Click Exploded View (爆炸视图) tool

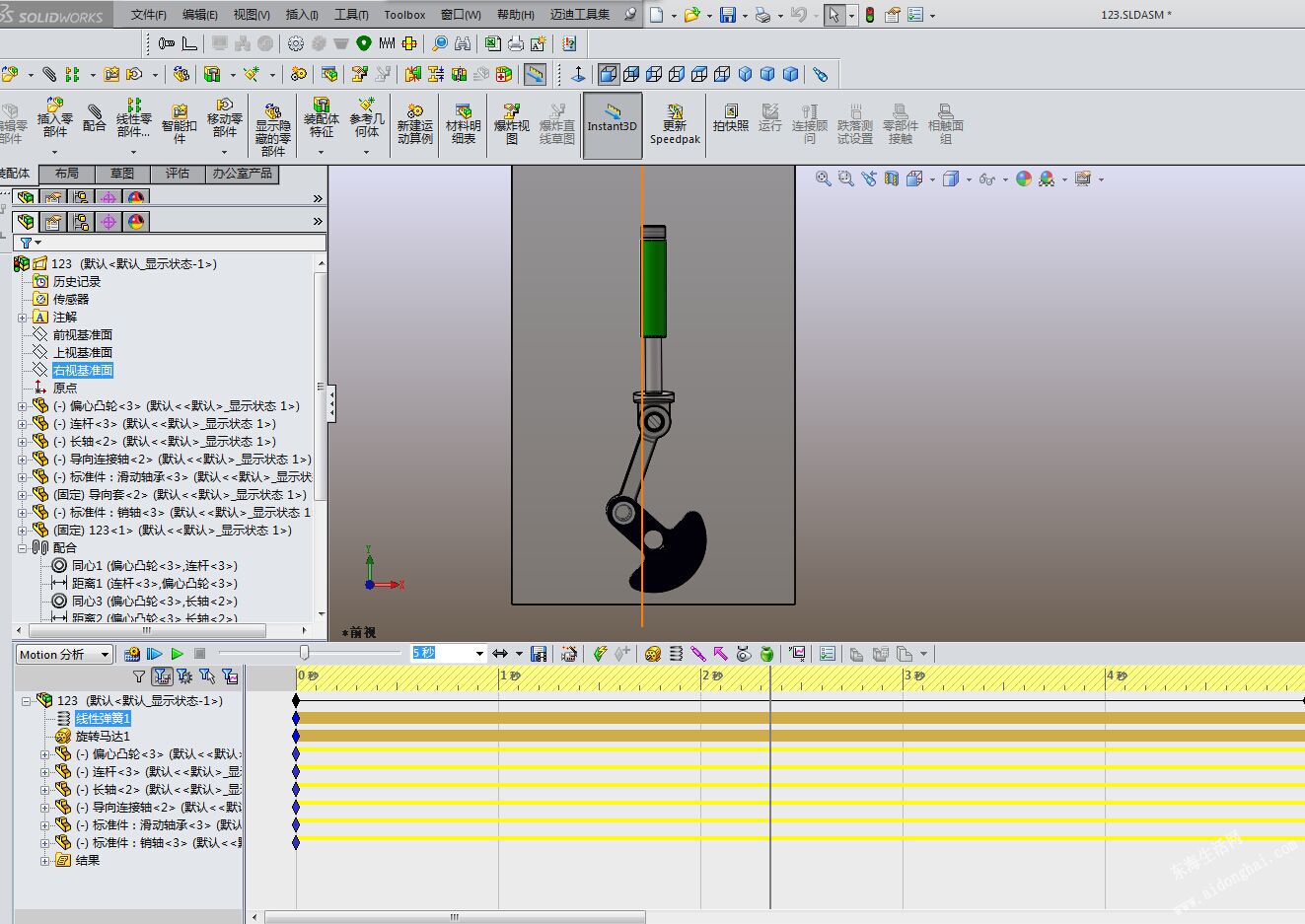click(x=512, y=124)
